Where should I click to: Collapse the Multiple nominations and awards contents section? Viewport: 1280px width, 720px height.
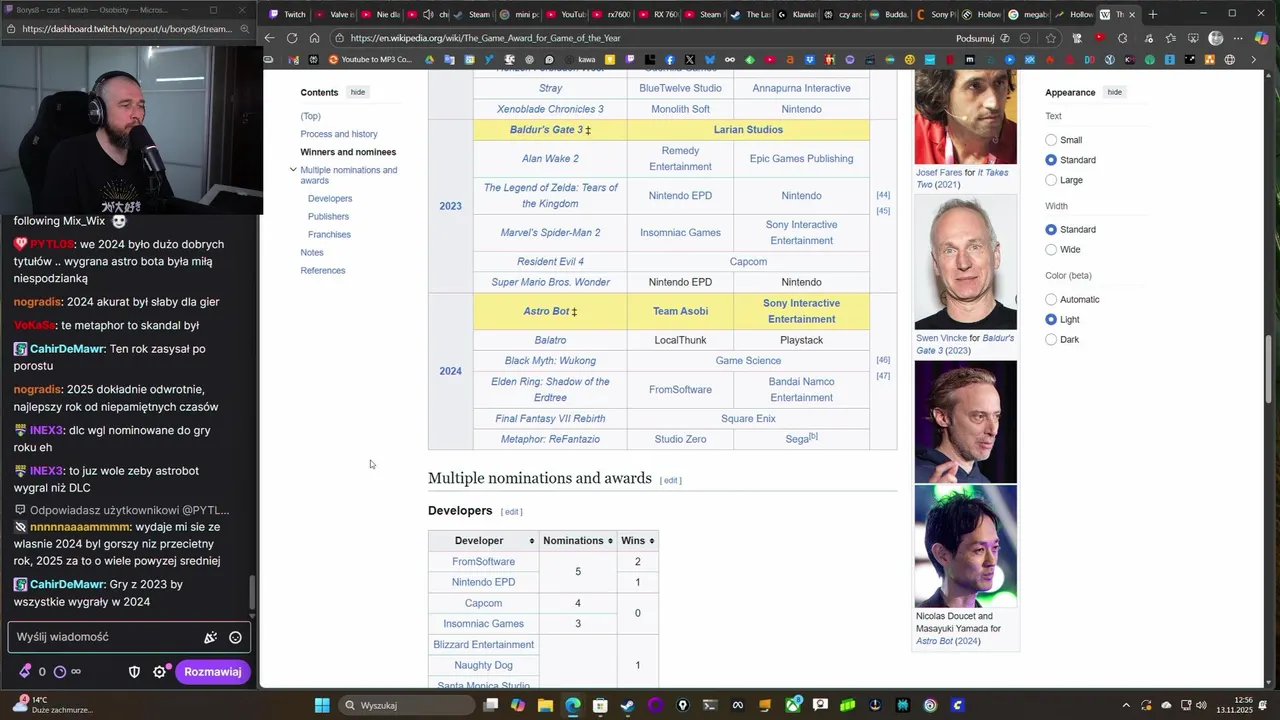(x=293, y=170)
